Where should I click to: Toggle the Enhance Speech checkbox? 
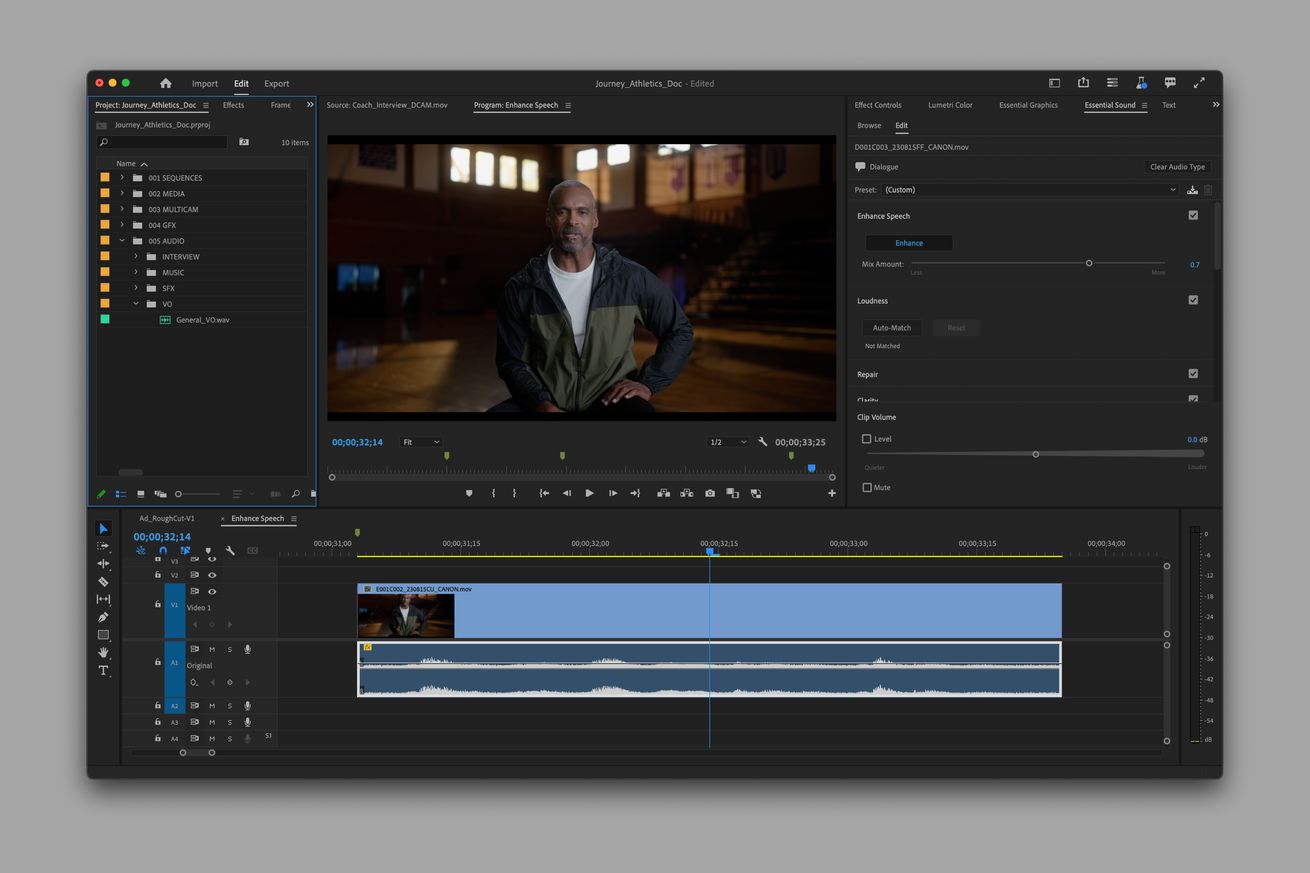(x=1193, y=215)
